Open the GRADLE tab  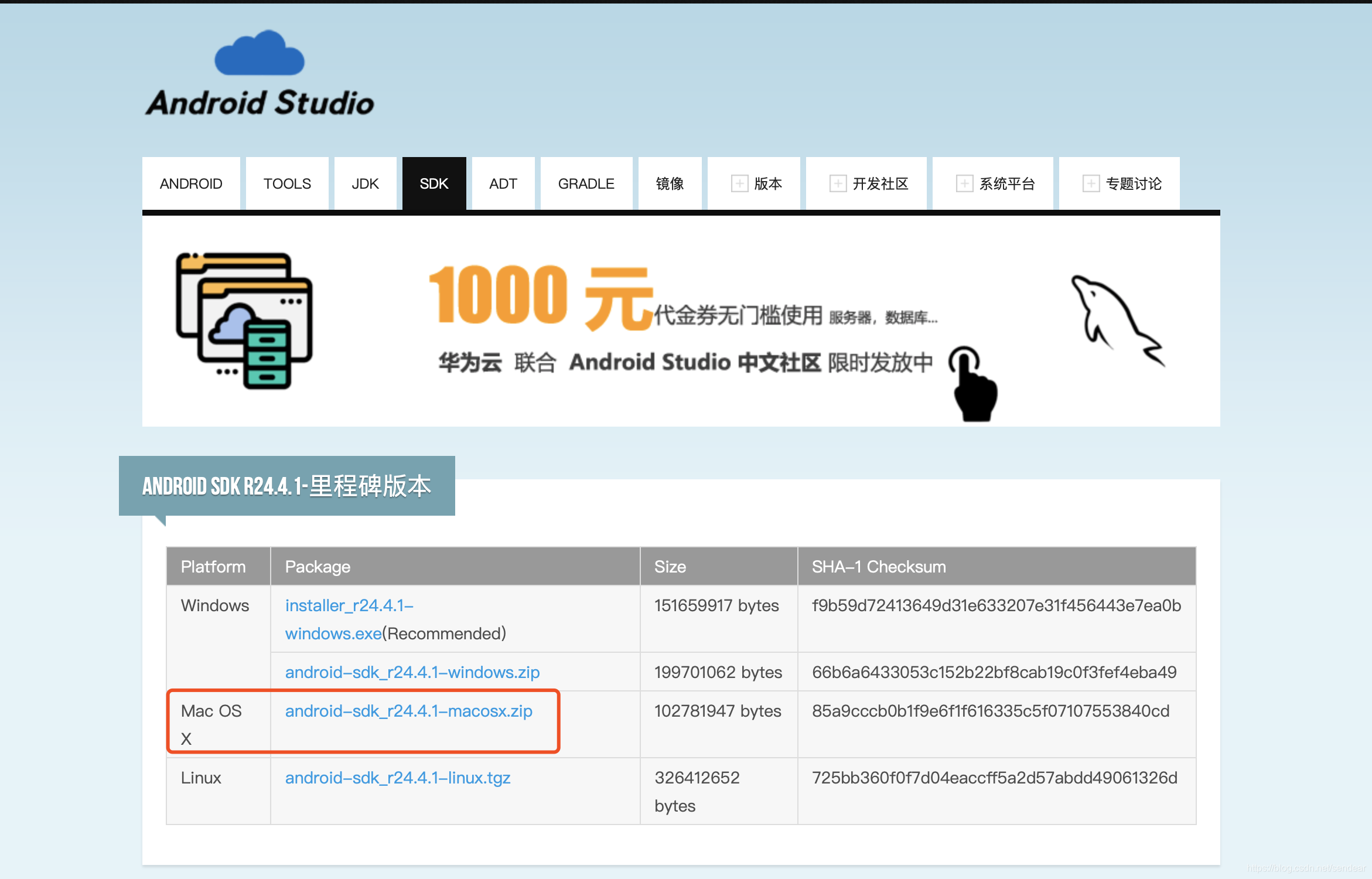(586, 183)
